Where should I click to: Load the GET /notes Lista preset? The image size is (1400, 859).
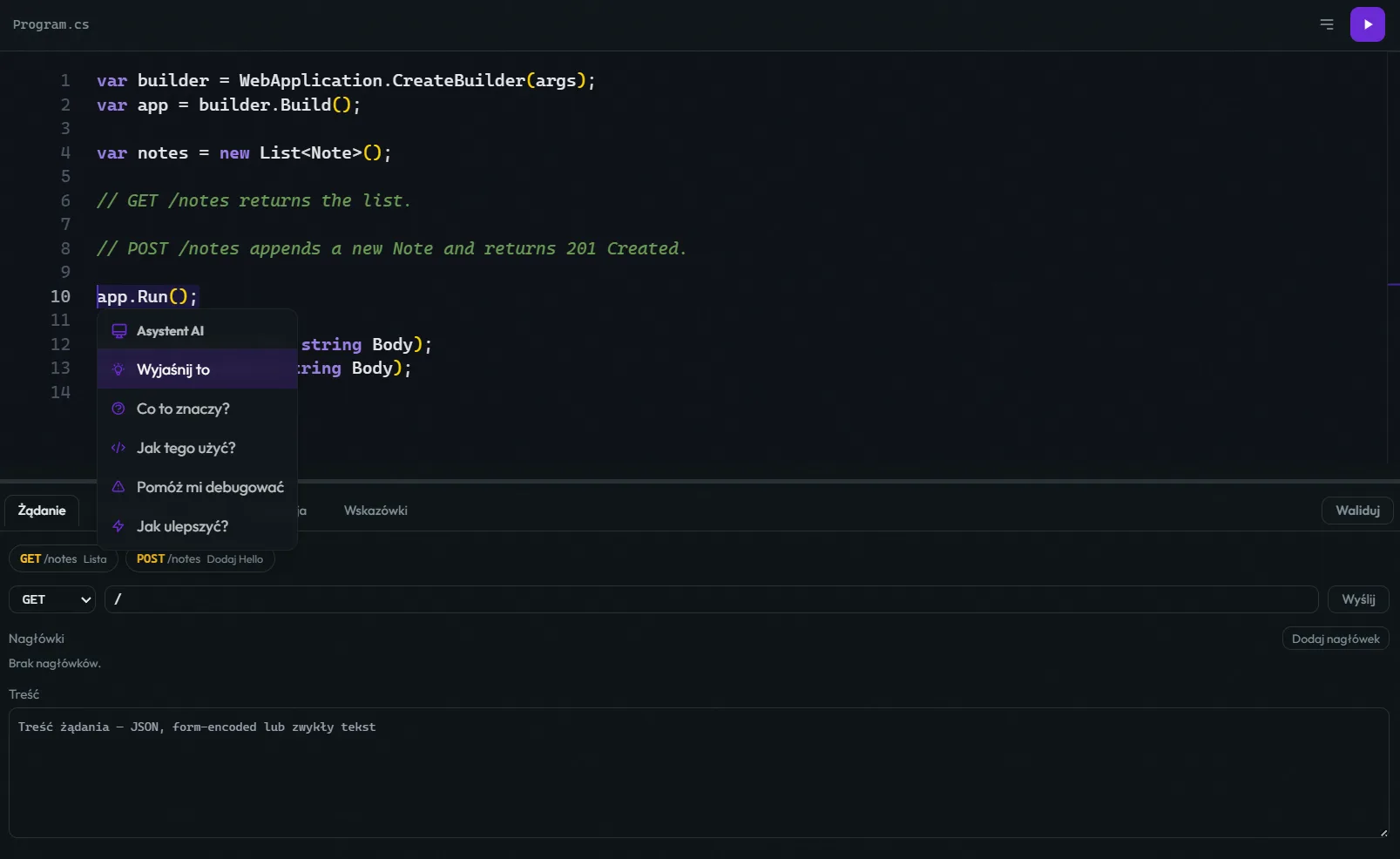click(x=64, y=559)
